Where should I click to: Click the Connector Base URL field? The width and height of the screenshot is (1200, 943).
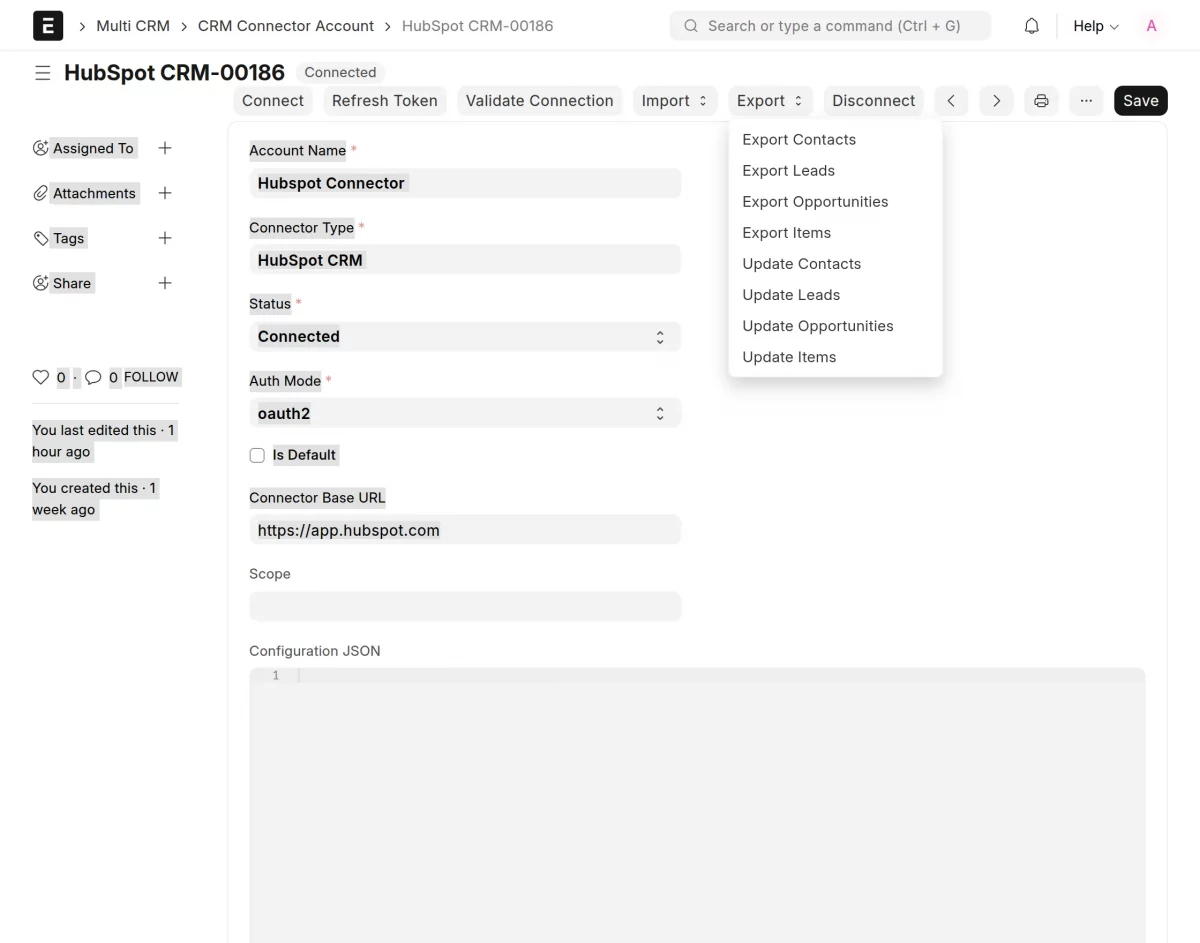click(x=465, y=530)
